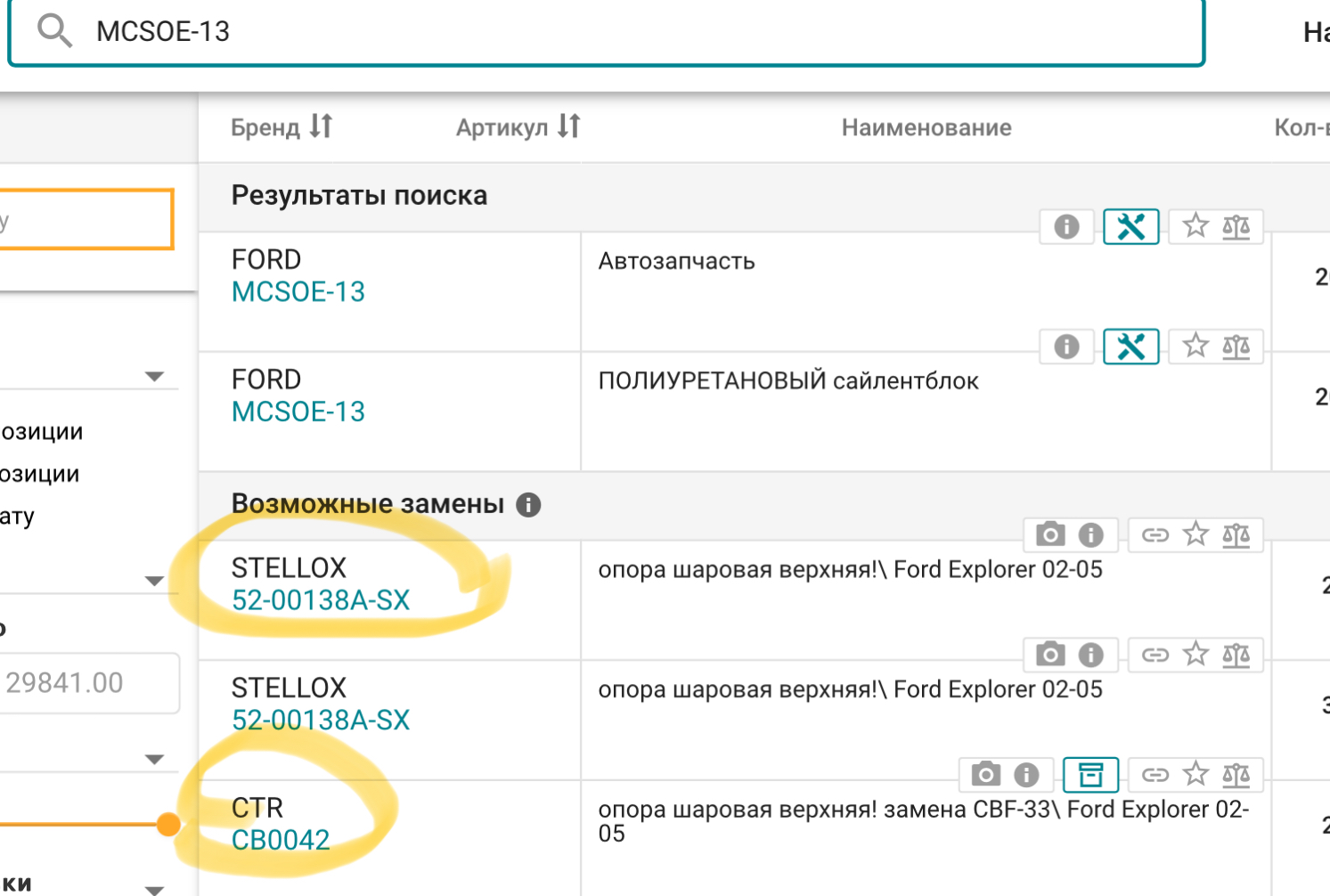Select the CTR description mentioning замена CBF-33
The image size is (1330, 896).
pyautogui.click(x=924, y=821)
